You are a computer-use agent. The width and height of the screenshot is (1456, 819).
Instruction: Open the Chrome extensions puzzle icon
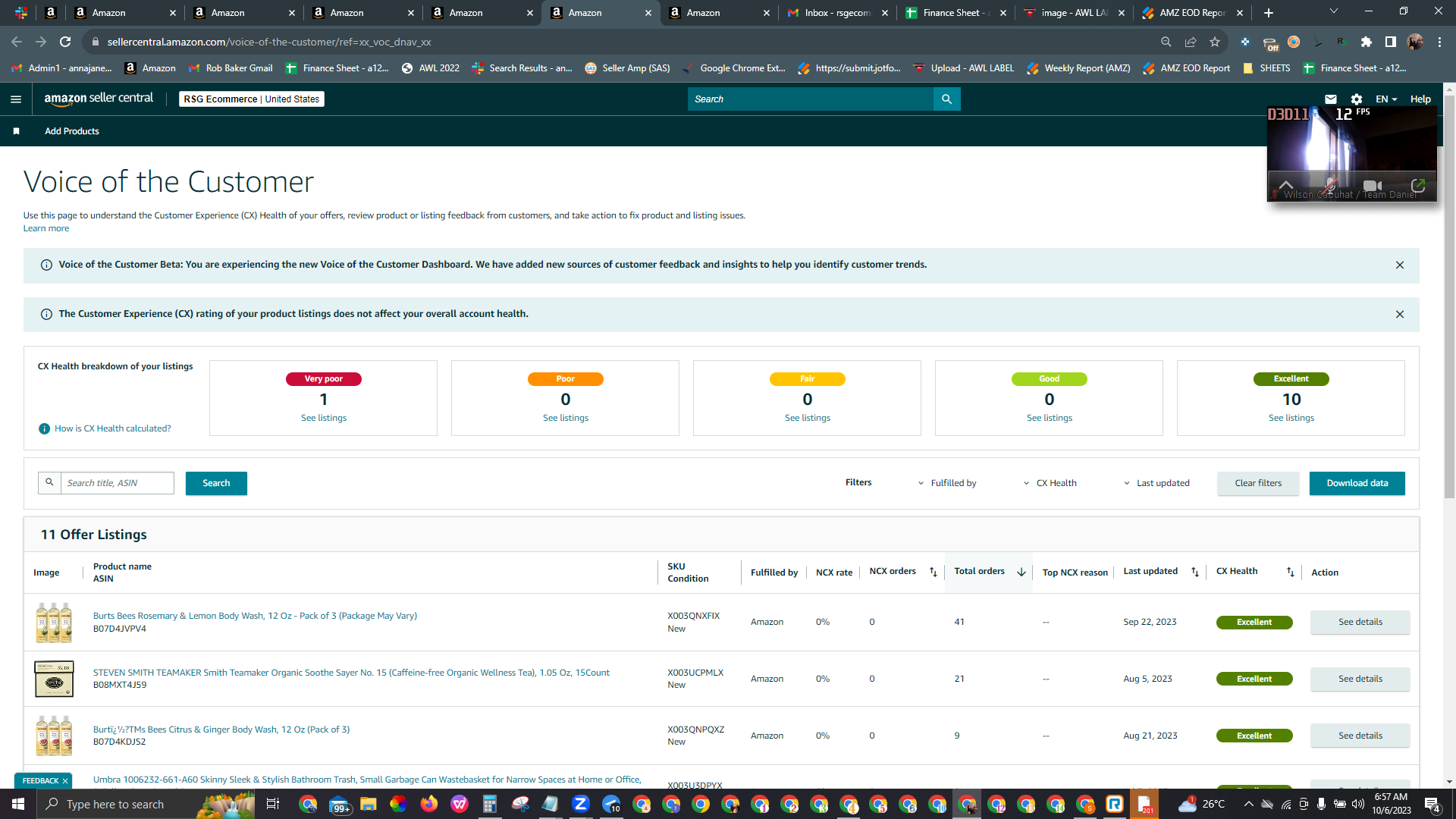[1367, 42]
